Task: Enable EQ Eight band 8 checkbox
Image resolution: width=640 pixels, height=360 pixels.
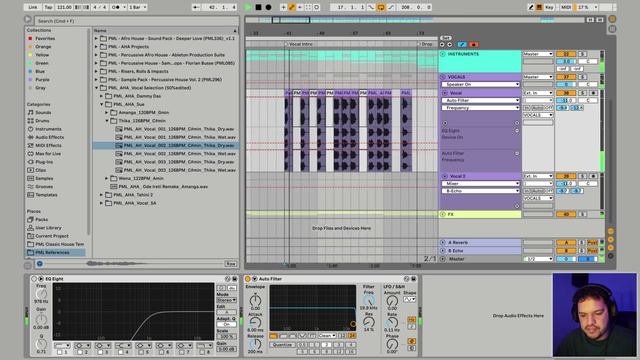Action: coord(203,352)
